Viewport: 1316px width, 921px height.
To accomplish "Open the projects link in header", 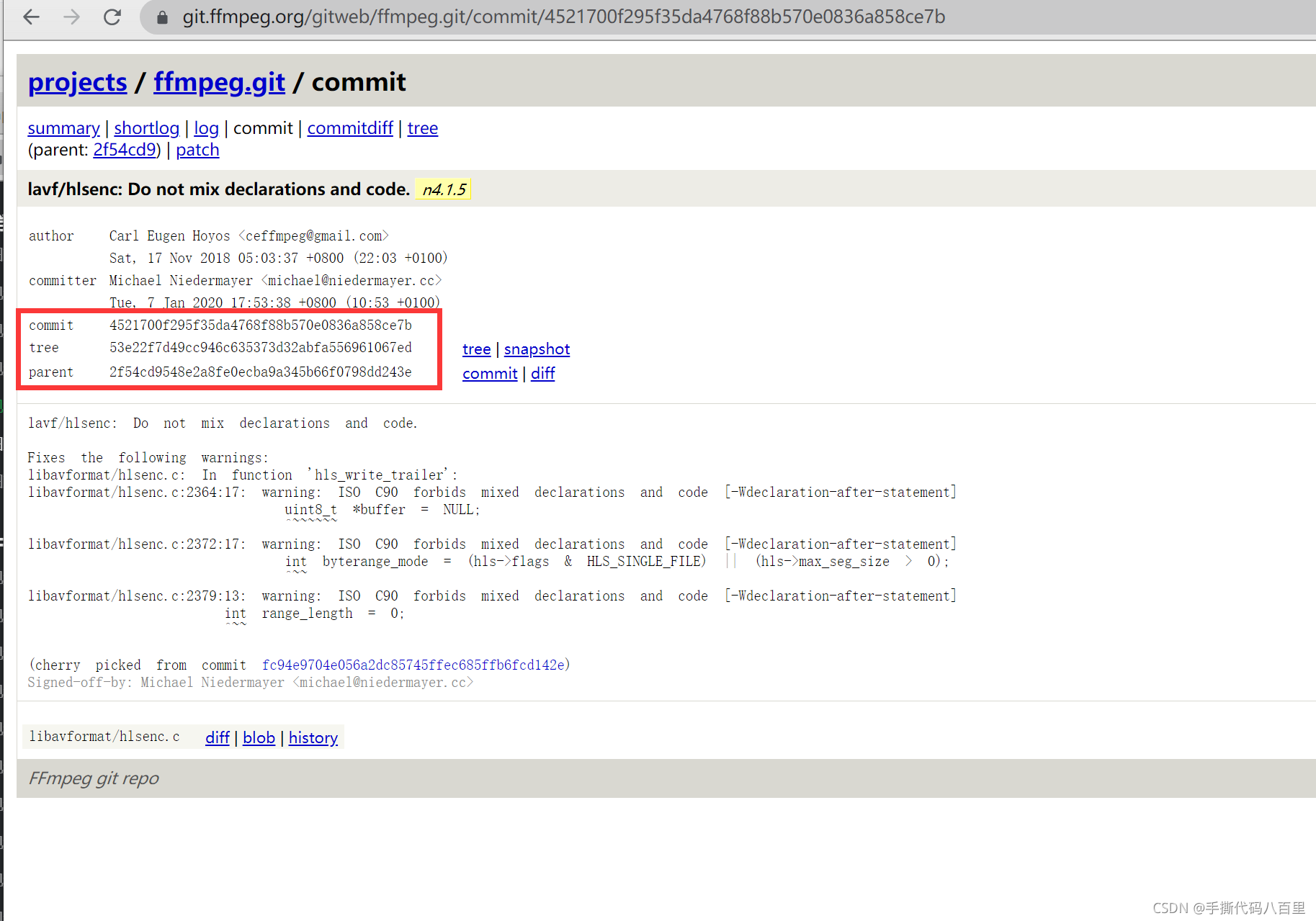I will (77, 81).
